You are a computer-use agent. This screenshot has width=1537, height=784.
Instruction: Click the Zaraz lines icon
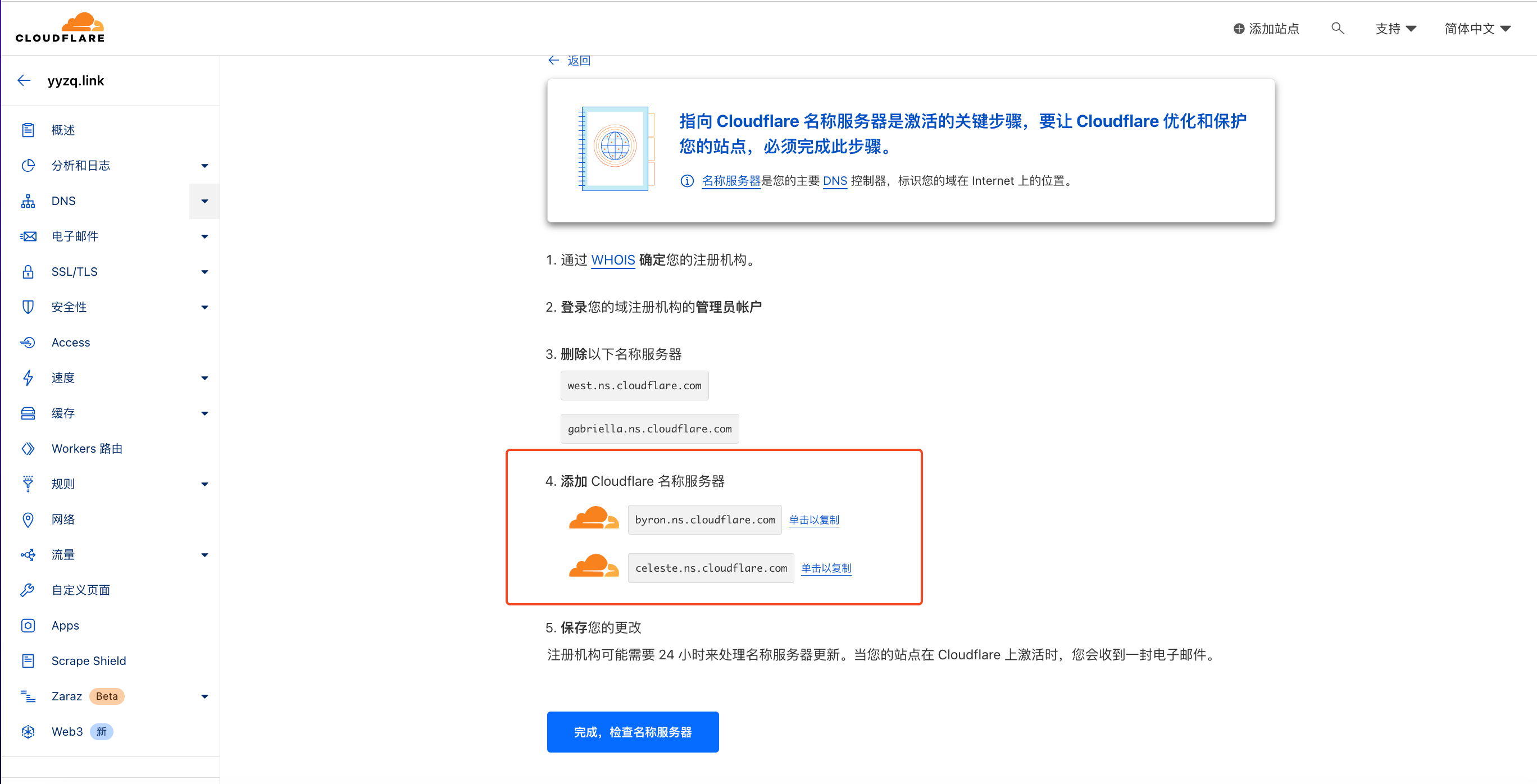28,696
